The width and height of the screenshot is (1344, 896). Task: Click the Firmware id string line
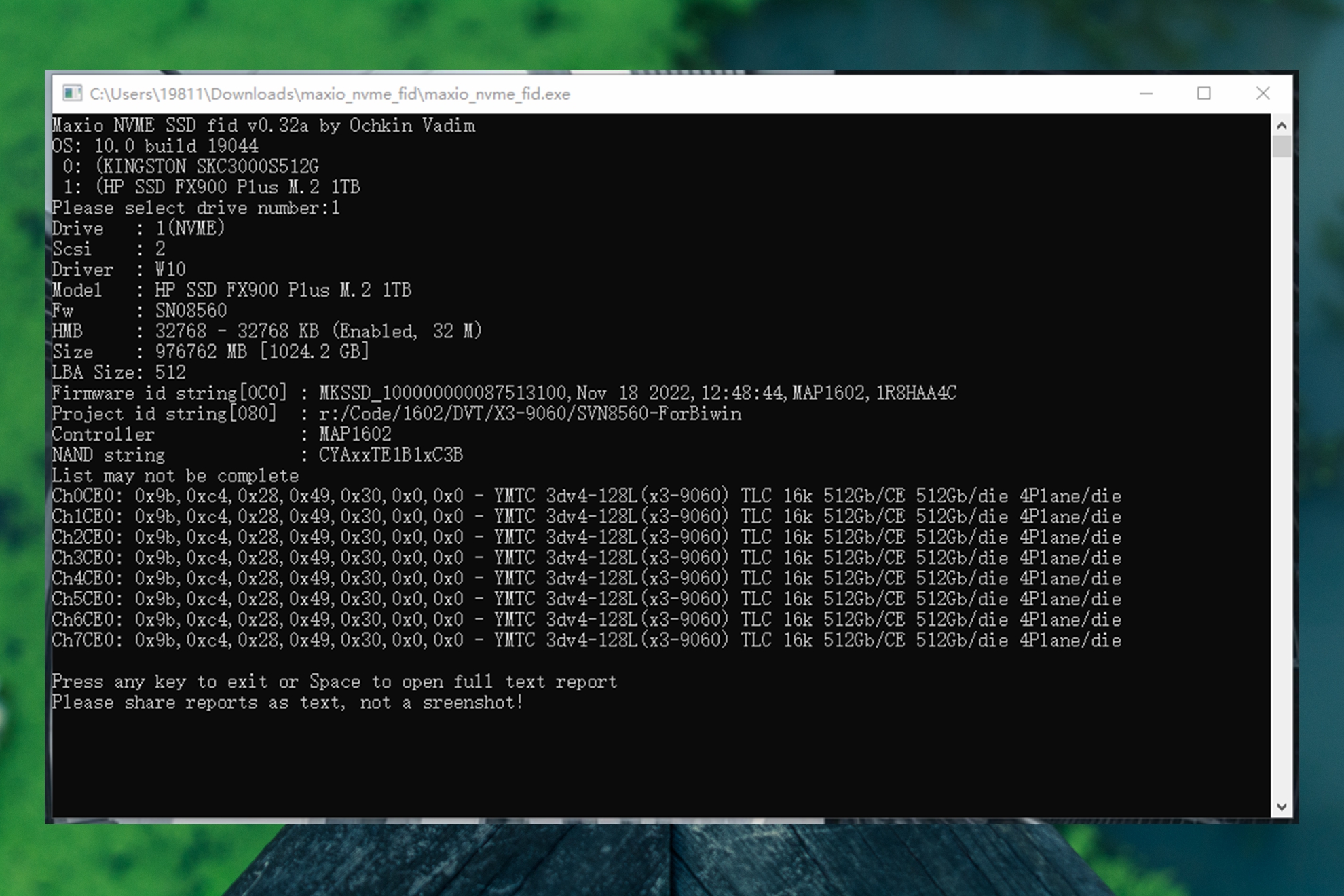(x=504, y=394)
